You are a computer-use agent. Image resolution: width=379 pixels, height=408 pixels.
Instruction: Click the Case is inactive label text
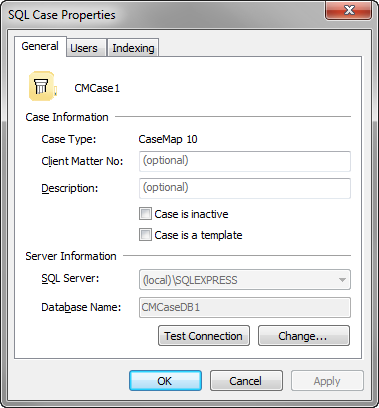click(191, 214)
